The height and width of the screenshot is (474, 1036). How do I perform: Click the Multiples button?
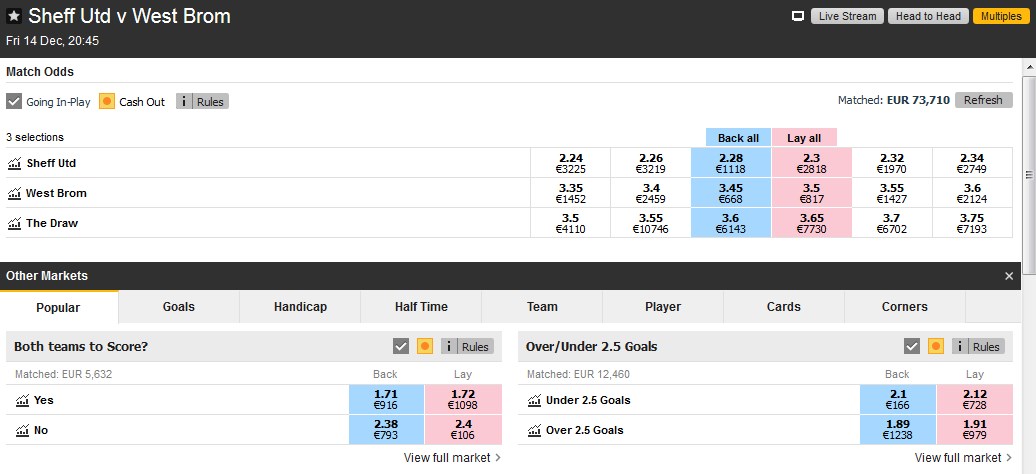tap(1001, 17)
